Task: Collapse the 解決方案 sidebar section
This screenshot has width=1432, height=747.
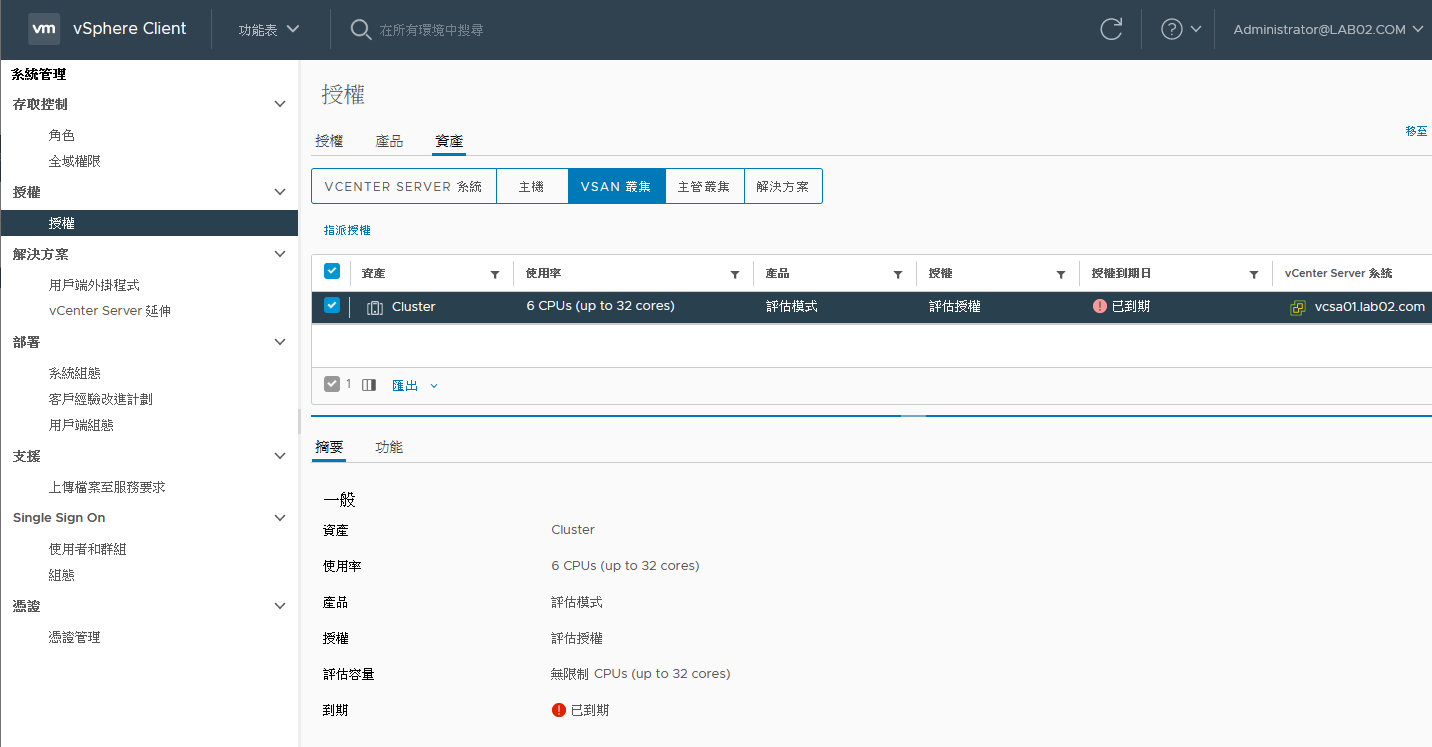Action: tap(280, 254)
